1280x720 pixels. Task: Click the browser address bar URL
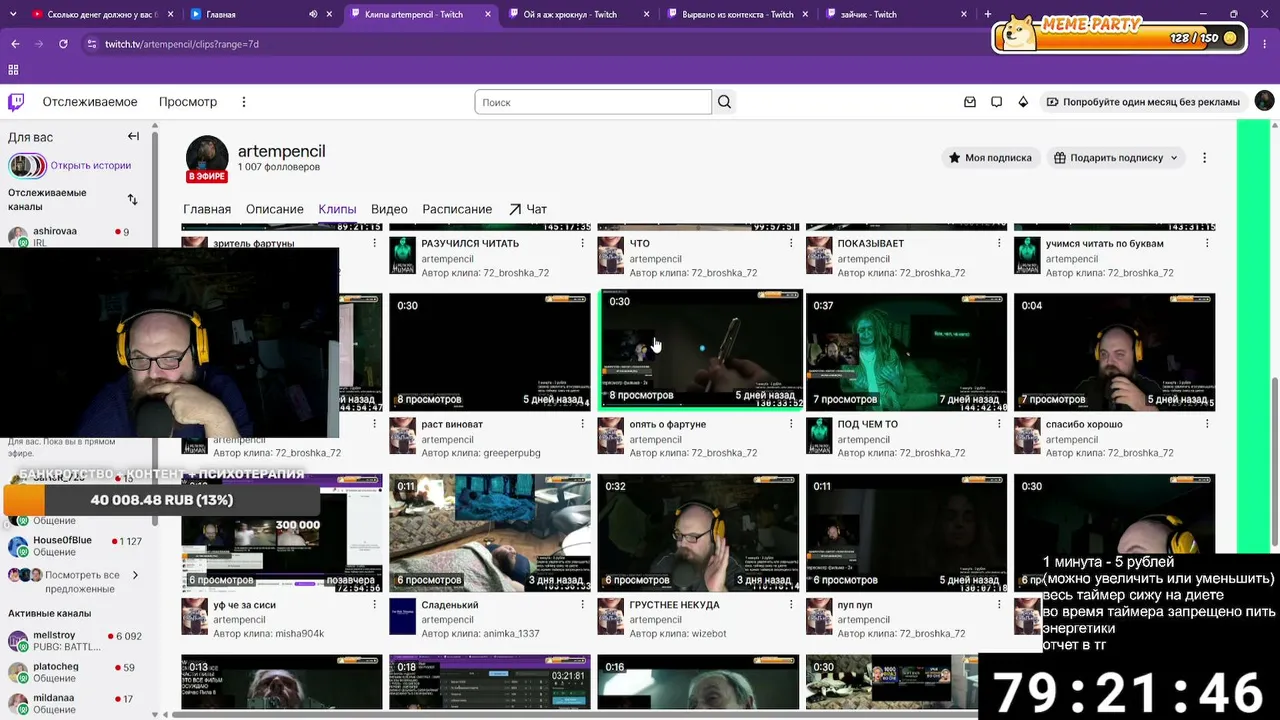[182, 44]
